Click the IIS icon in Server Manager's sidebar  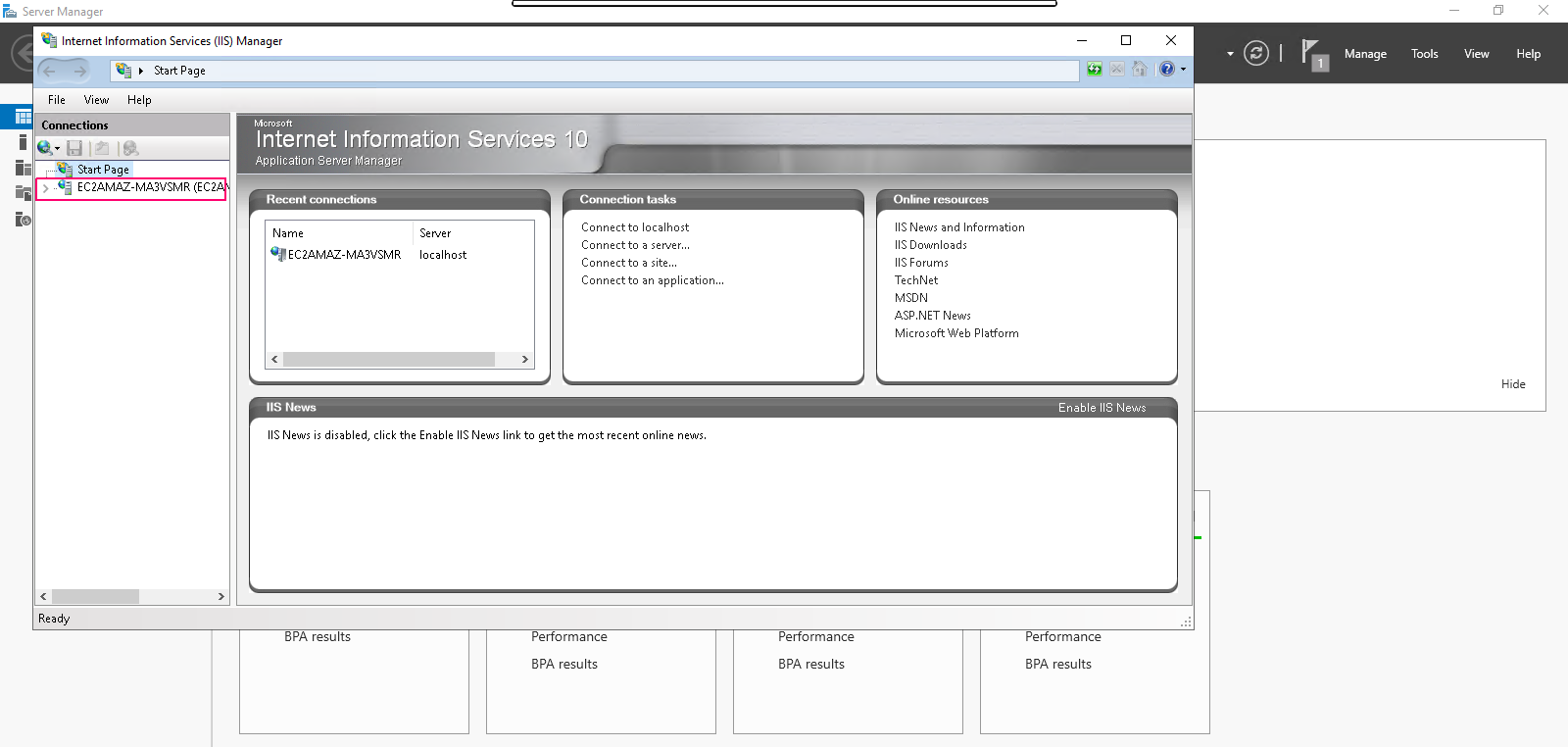(x=24, y=219)
